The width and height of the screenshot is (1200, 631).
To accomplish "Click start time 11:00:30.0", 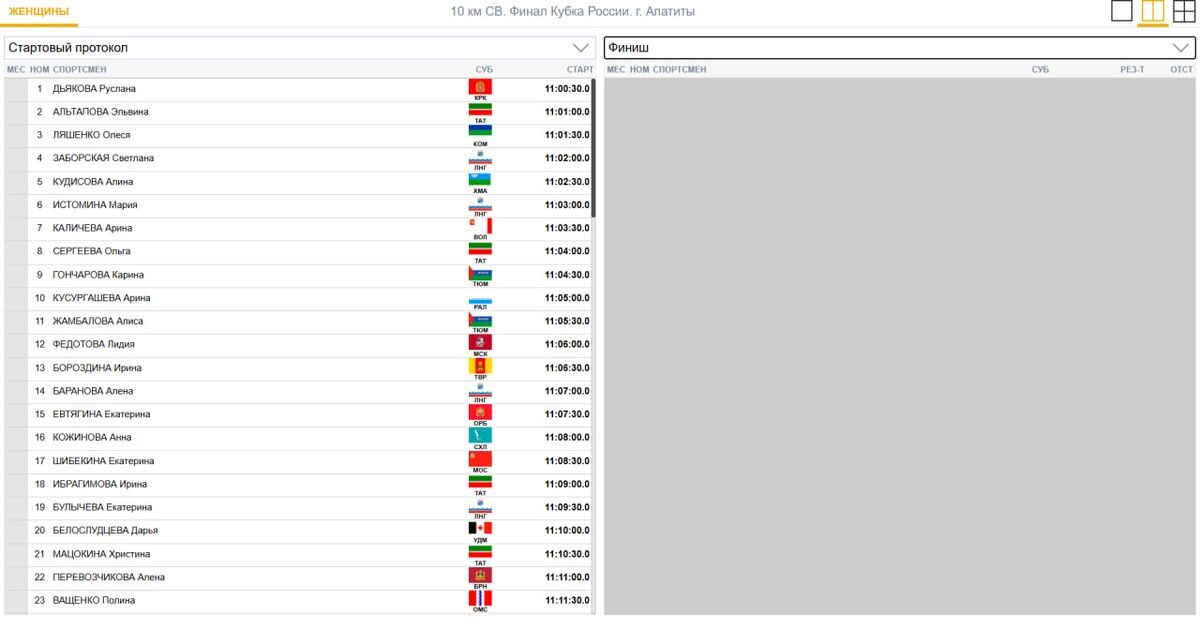I will [567, 89].
